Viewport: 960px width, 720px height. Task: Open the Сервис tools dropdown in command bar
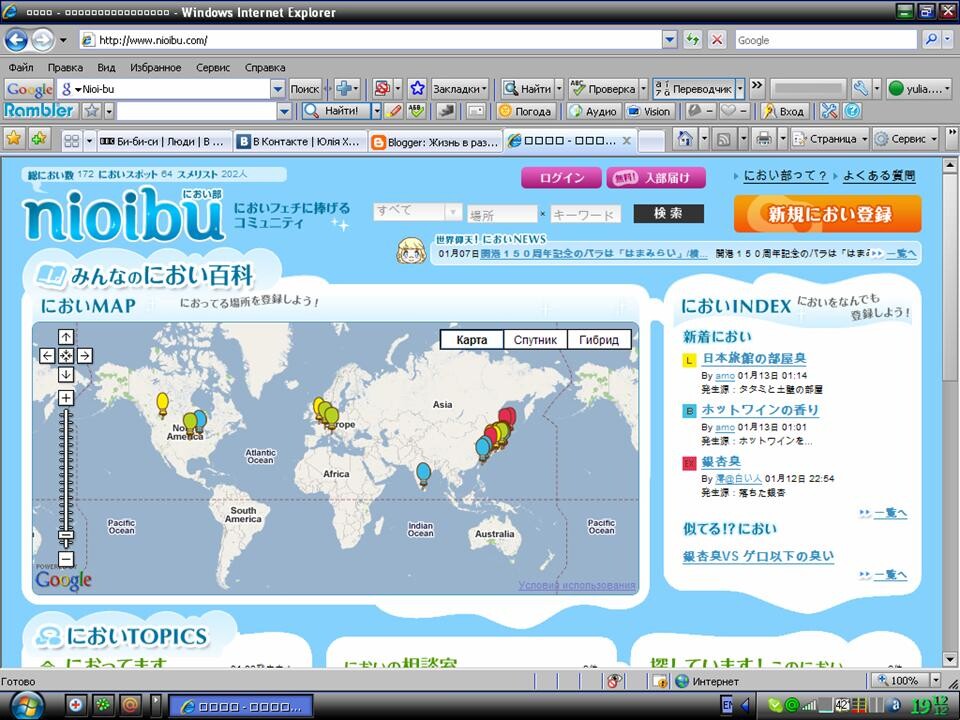[x=906, y=139]
